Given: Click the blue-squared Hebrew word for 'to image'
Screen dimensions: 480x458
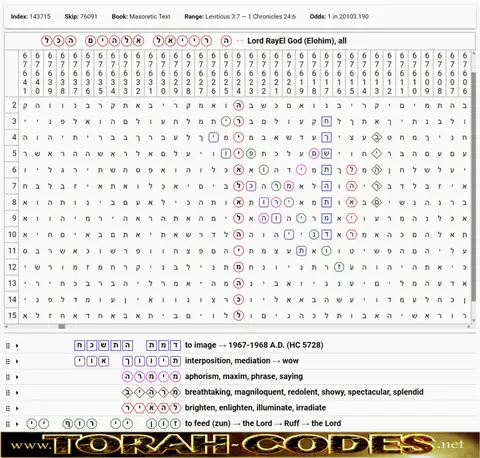Looking at the screenshot, I should (164, 345).
